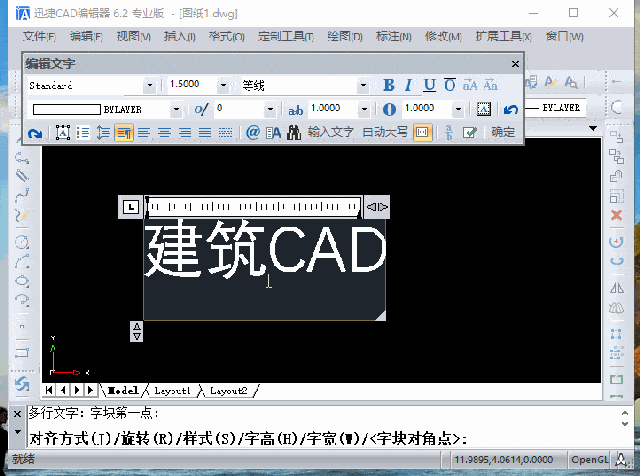Open the 插入(I) menu
640x476 pixels.
point(180,36)
